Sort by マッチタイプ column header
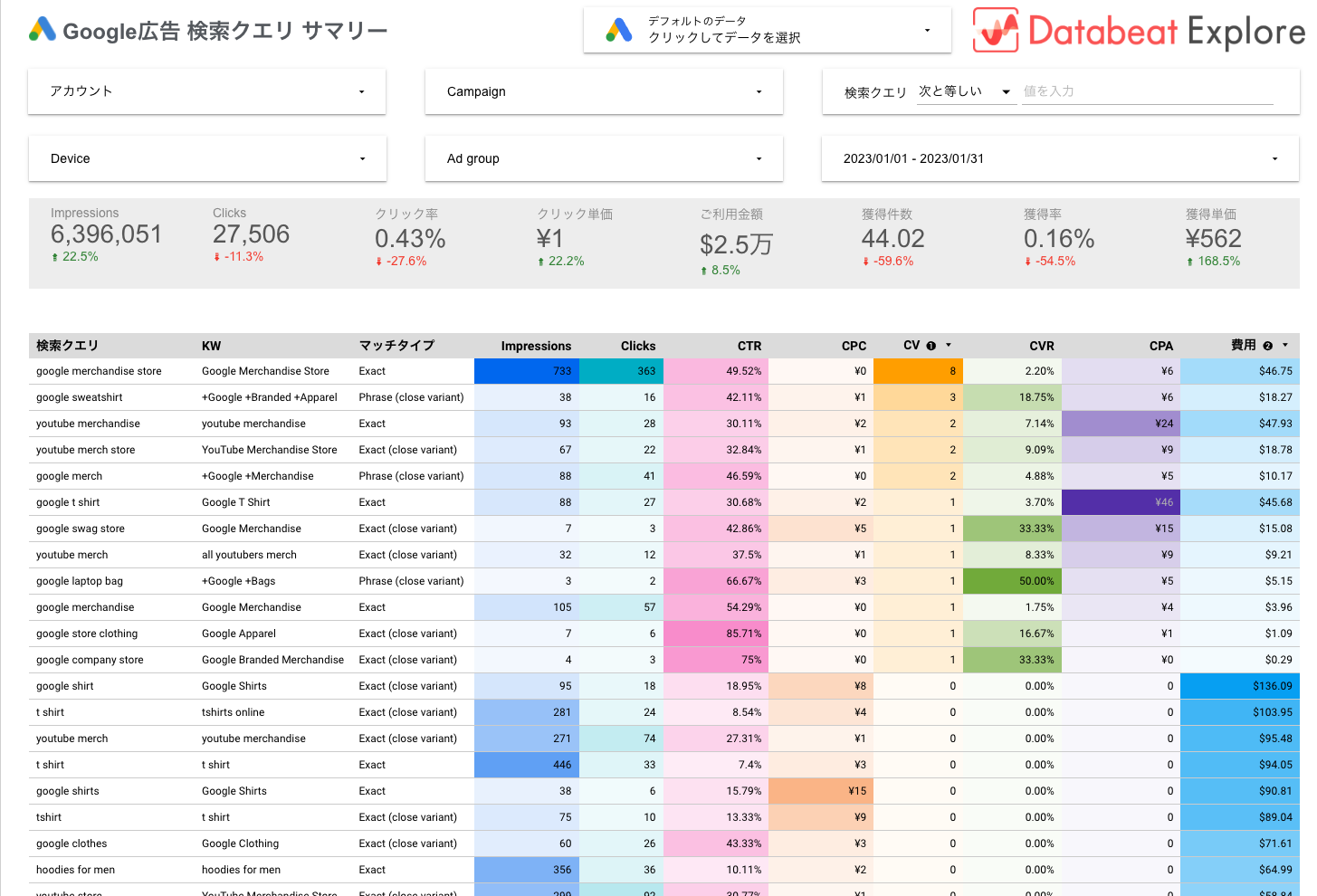Screen dimensions: 1317x896 [396, 346]
